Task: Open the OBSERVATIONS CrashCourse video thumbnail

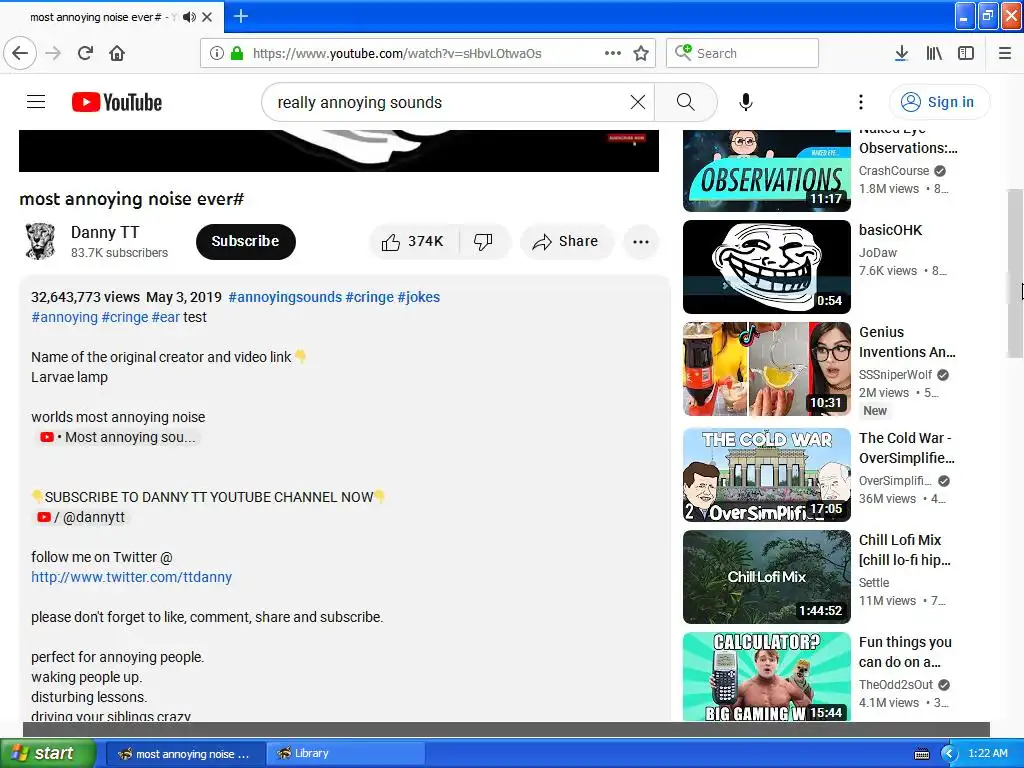Action: (x=767, y=170)
